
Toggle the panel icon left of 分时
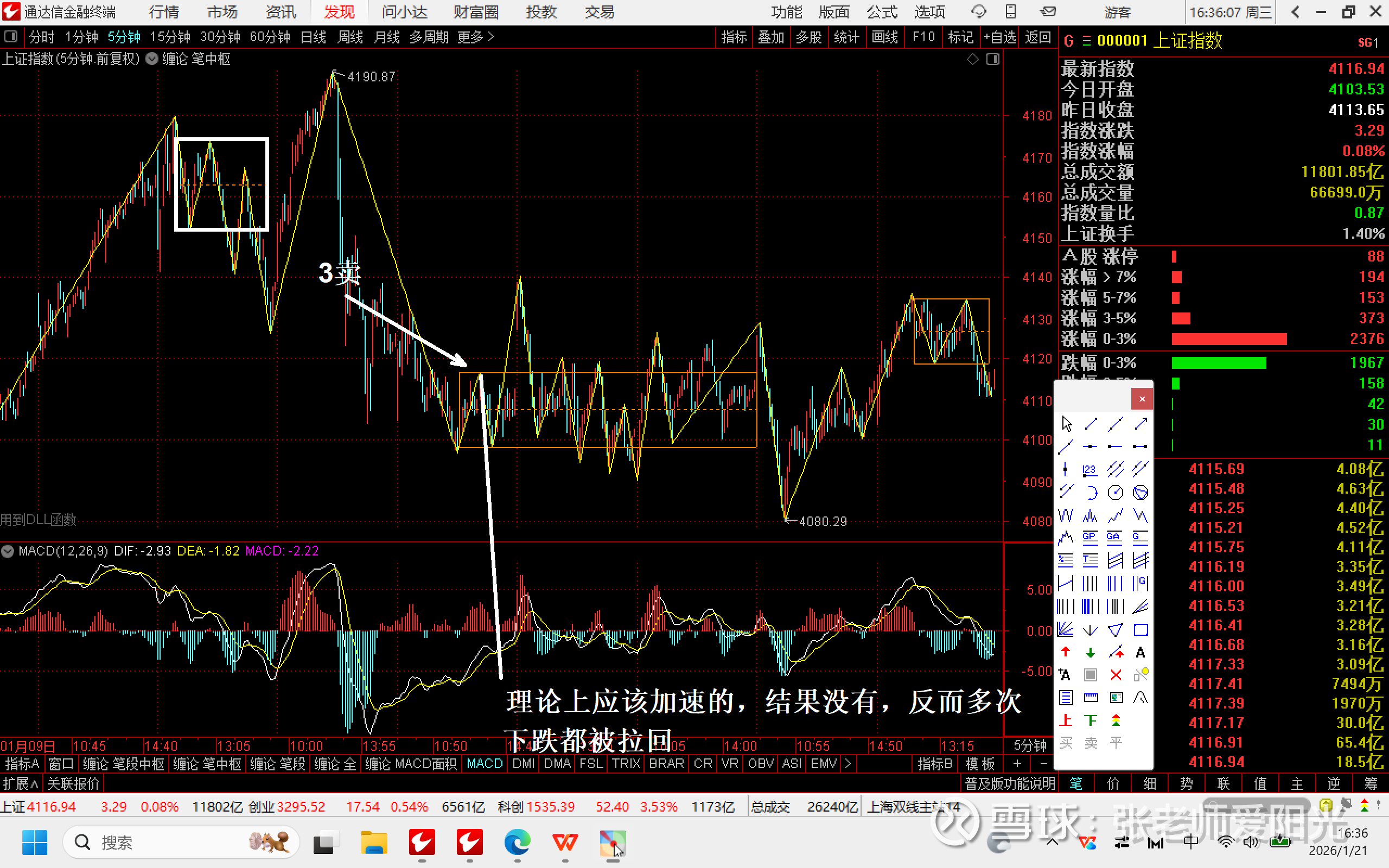point(10,37)
